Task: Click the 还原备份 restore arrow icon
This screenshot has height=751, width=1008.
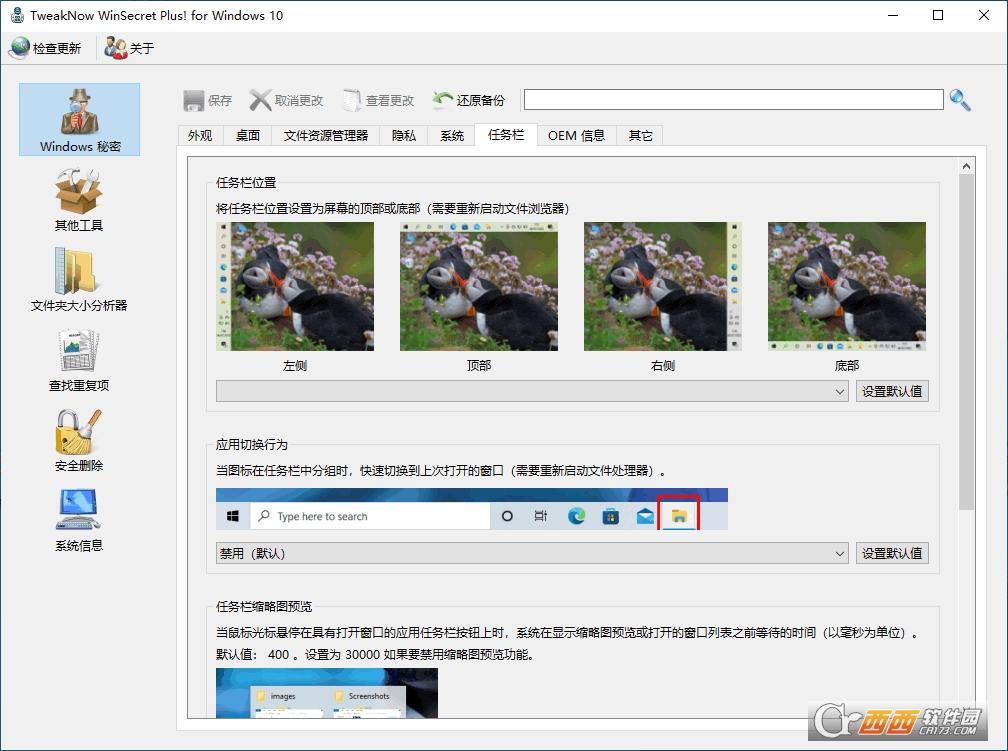Action: coord(442,100)
